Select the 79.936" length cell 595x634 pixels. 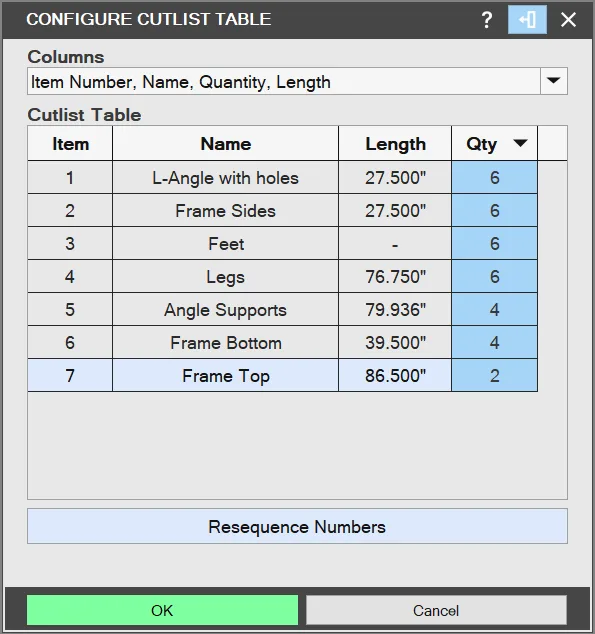395,310
